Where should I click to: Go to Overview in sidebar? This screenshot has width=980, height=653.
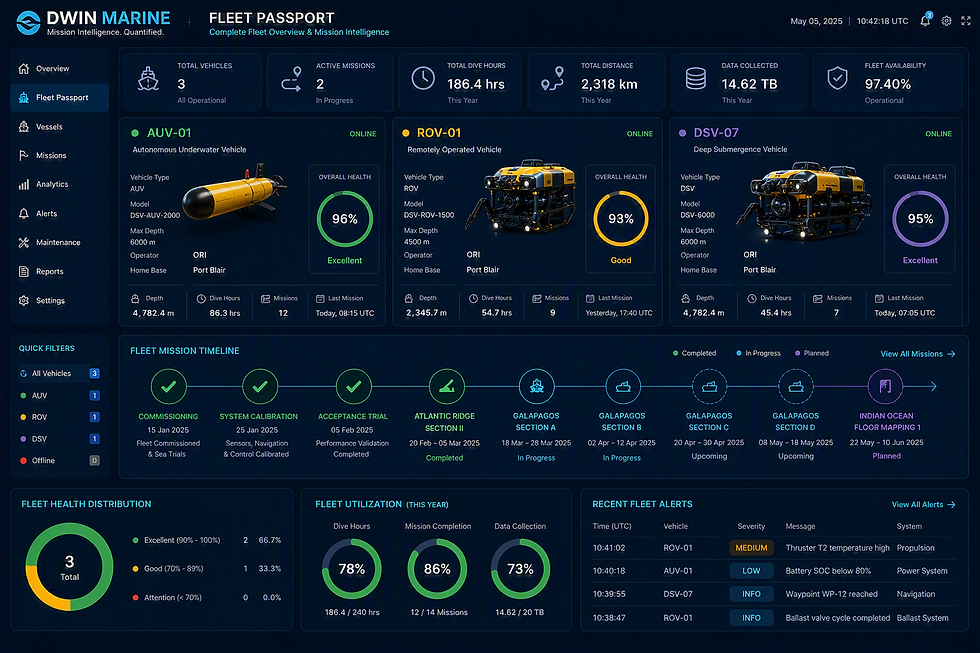[x=59, y=69]
